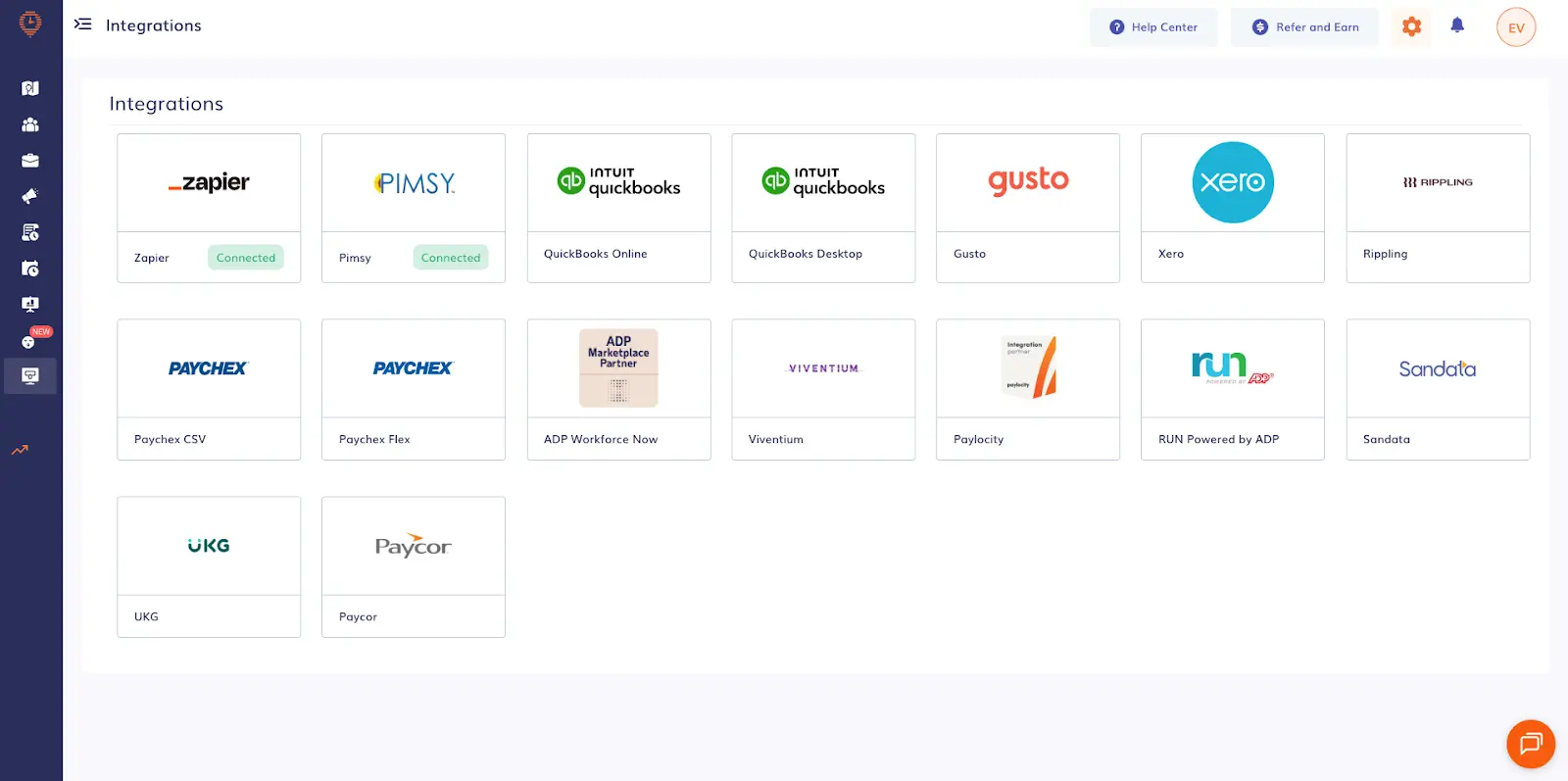Click the 'Rippling' card label
This screenshot has height=781, width=1568.
(1385, 254)
